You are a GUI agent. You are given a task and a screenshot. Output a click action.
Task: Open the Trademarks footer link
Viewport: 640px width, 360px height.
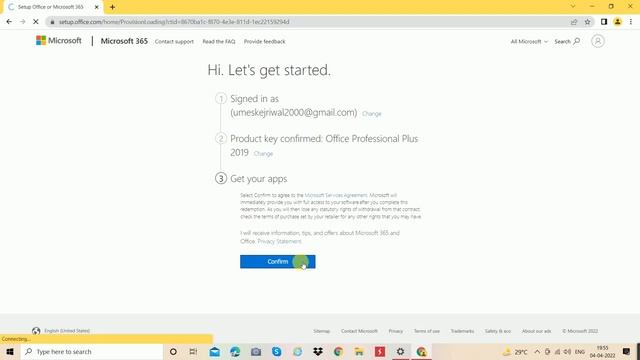point(462,331)
